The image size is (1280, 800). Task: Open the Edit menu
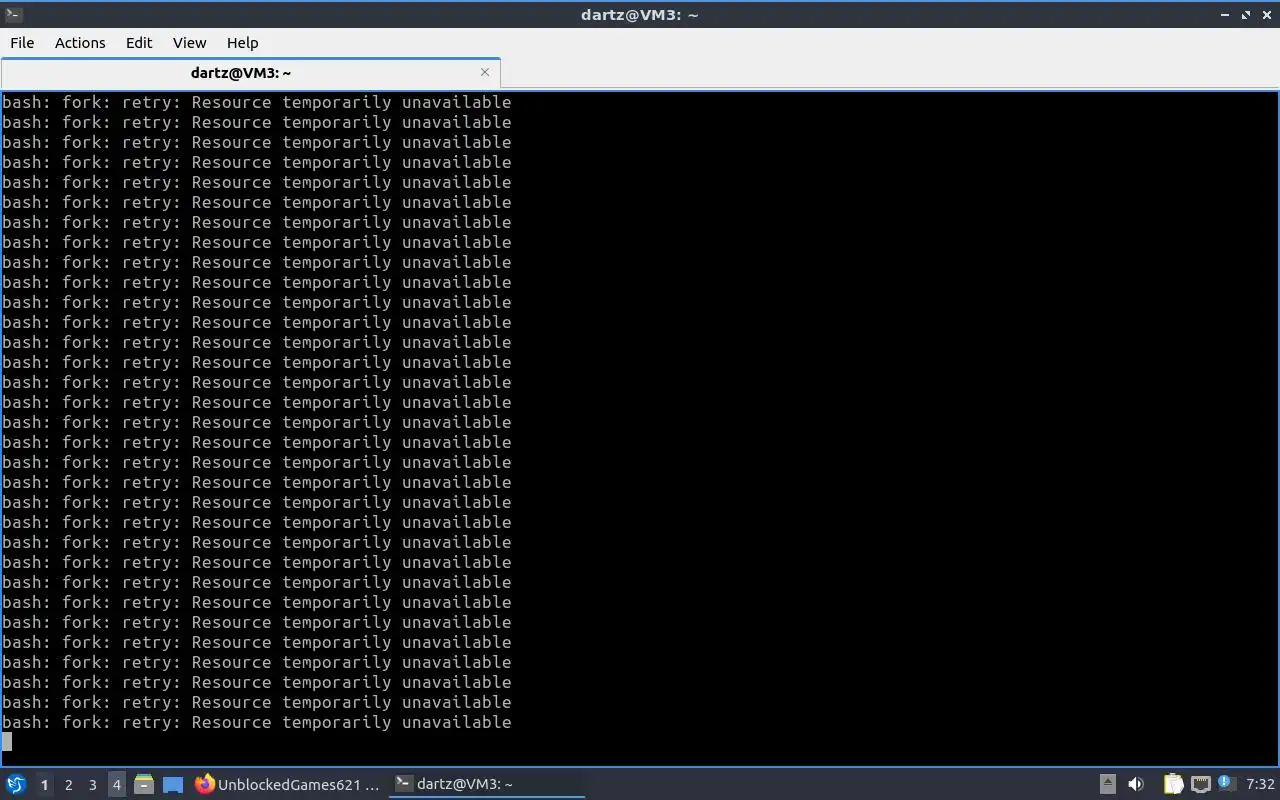coord(139,43)
